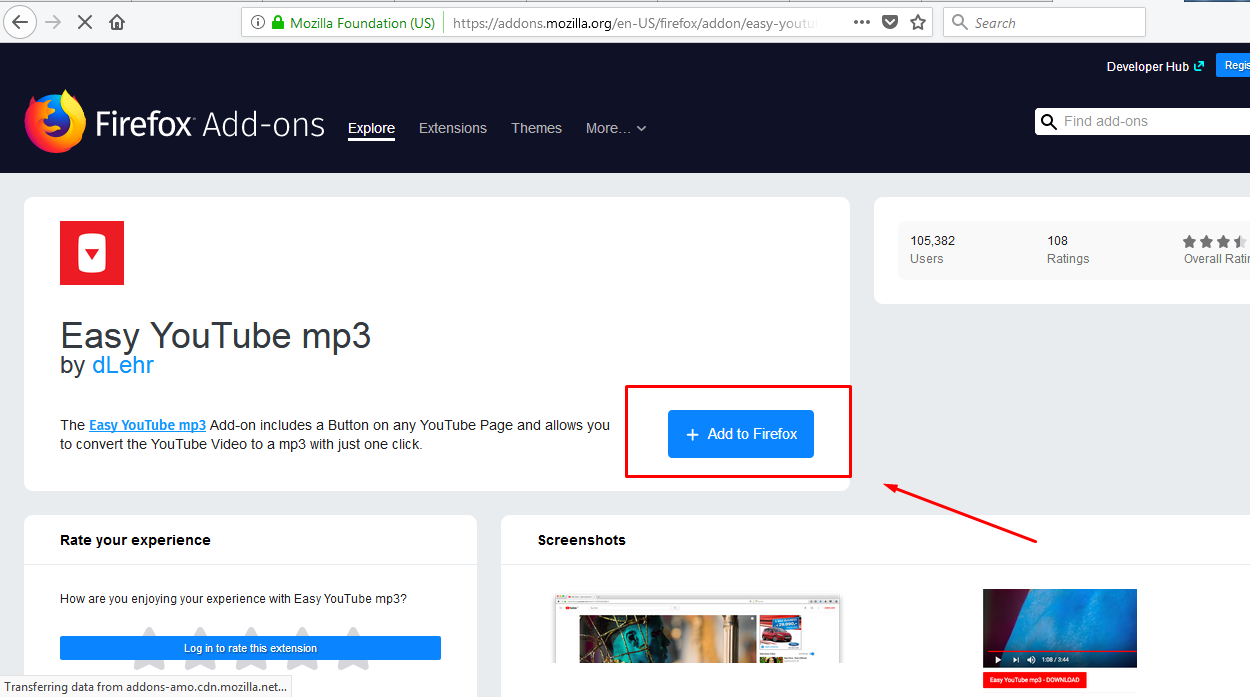This screenshot has width=1250, height=697.
Task: Click the Firefox Add-ons title text
Action: [x=210, y=124]
